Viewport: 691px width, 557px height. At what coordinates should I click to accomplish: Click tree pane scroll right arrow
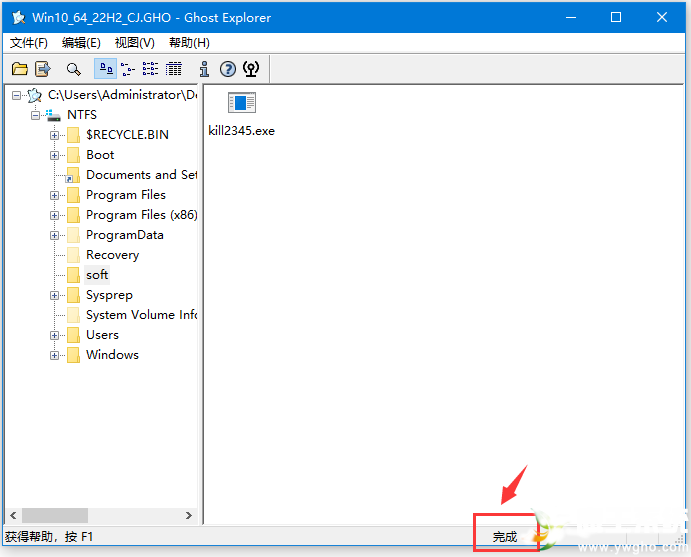189,516
